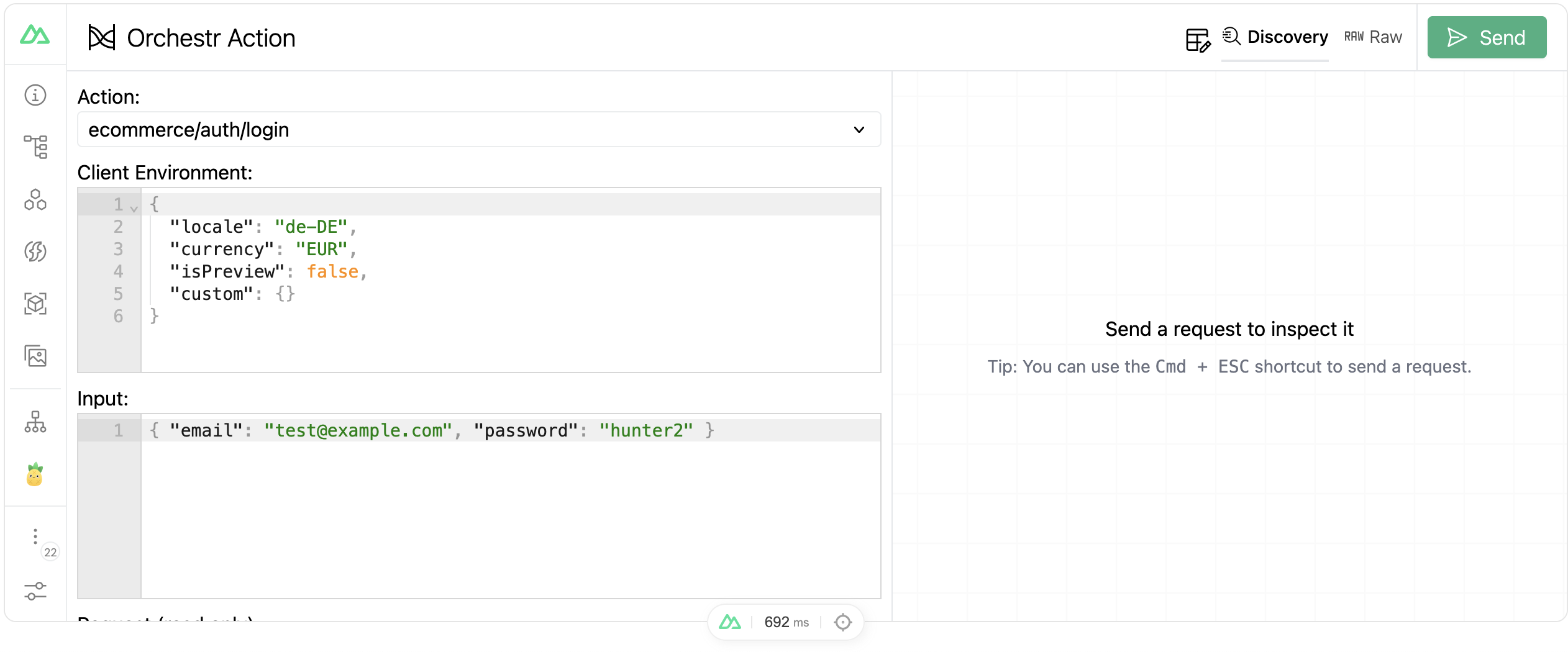Viewport: 1568px width, 652px height.
Task: Open the request form editor icon
Action: (1198, 37)
